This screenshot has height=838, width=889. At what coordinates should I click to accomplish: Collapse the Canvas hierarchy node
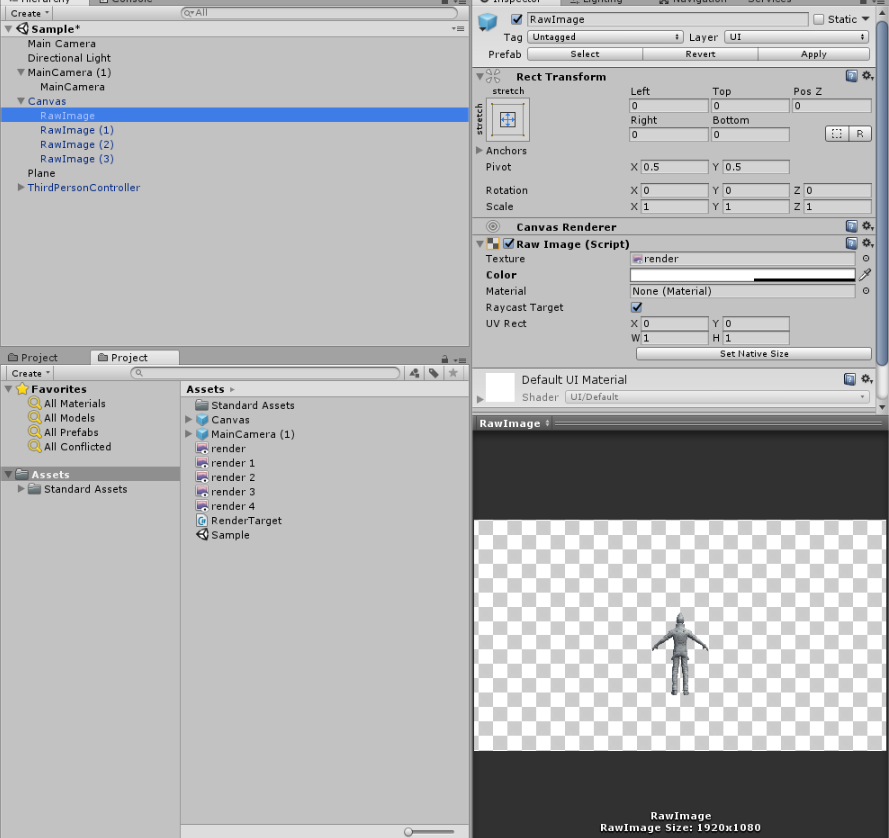21,101
